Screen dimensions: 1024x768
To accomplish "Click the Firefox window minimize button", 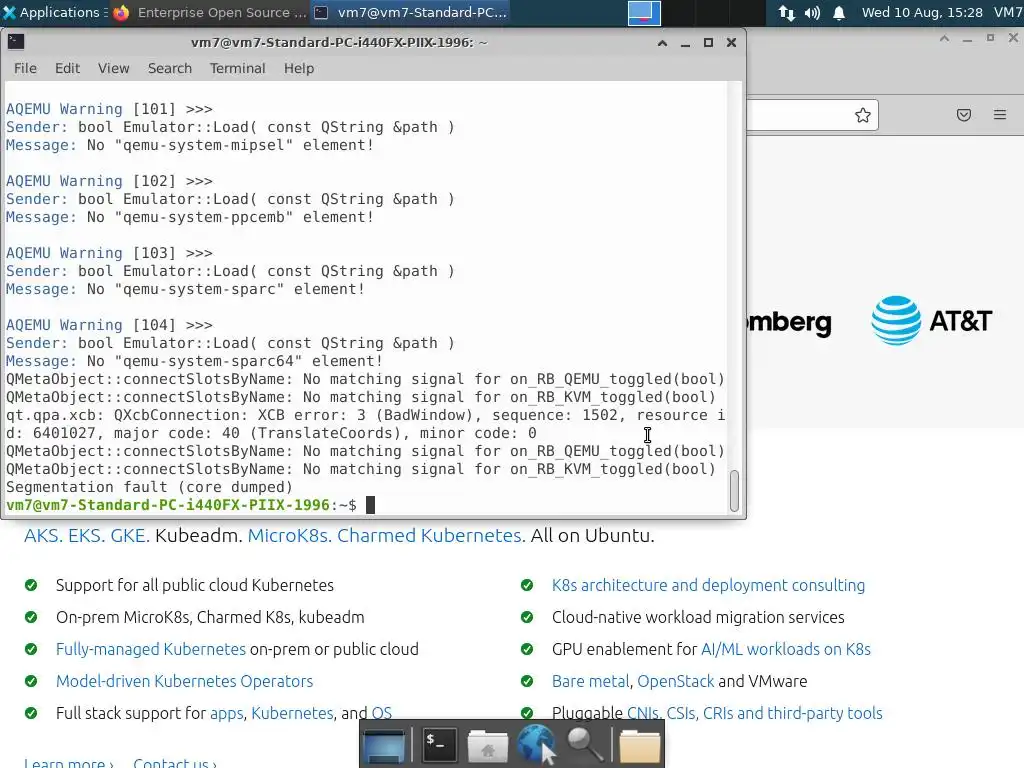I will pyautogui.click(x=968, y=39).
